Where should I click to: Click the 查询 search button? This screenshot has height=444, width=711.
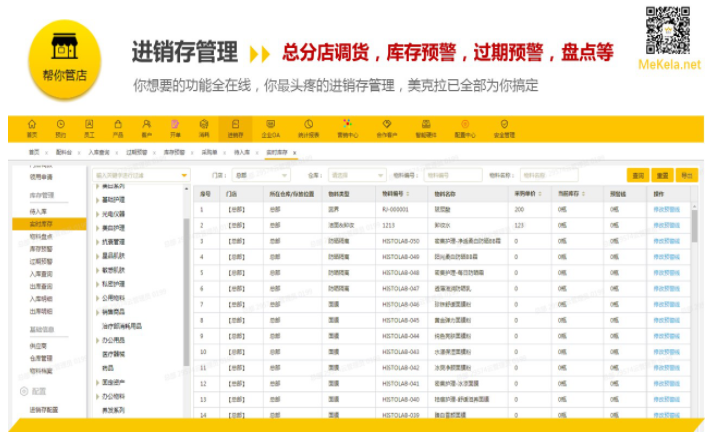(x=638, y=176)
